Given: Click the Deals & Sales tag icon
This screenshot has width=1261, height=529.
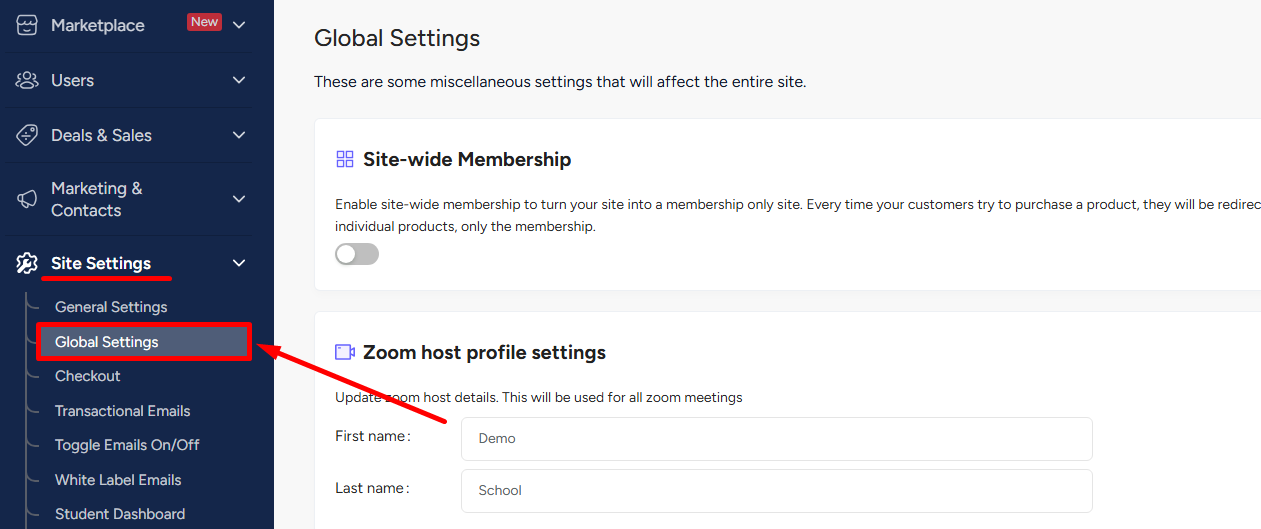Looking at the screenshot, I should coord(27,135).
